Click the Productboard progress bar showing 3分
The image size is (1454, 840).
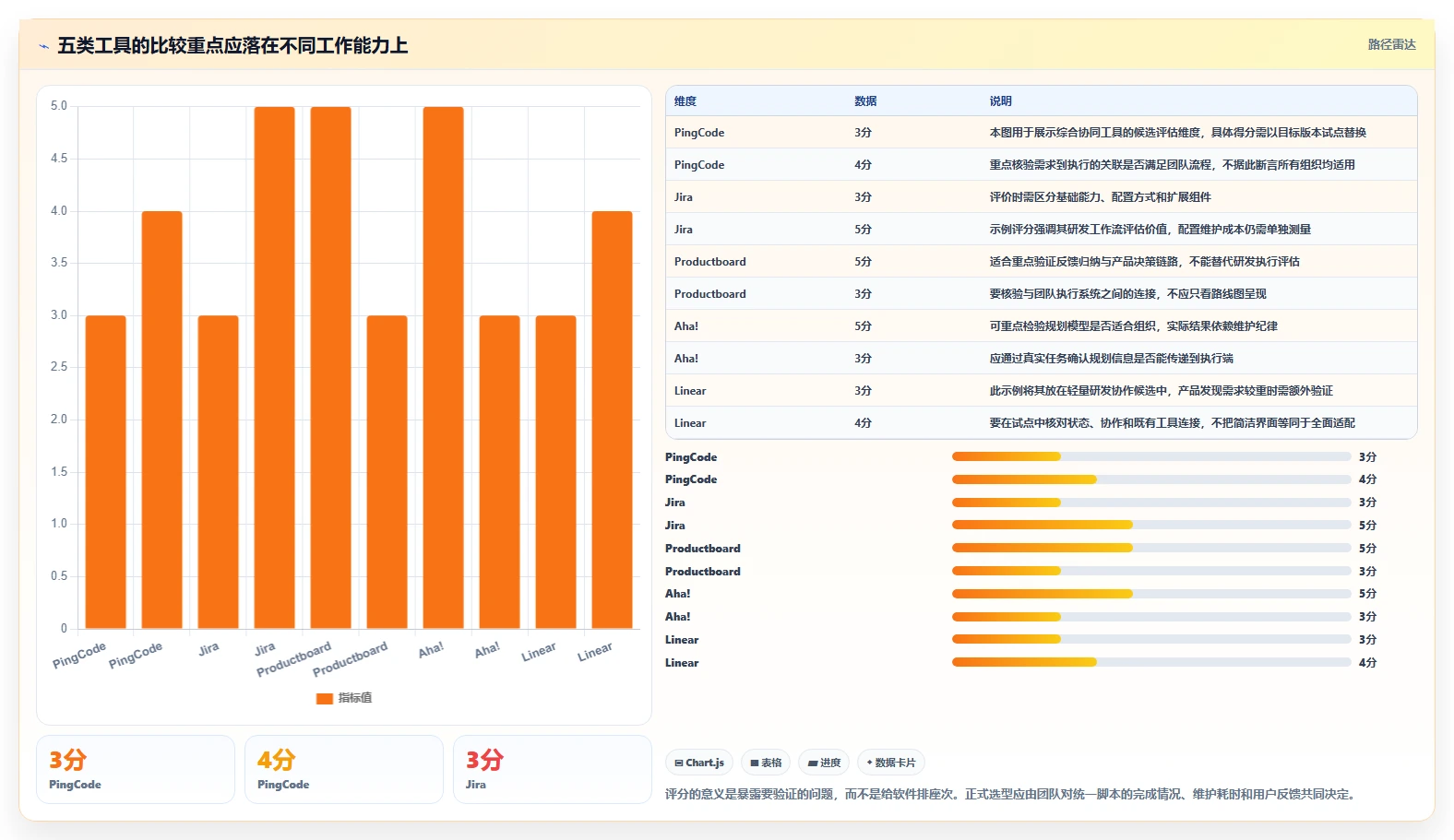coord(1151,571)
